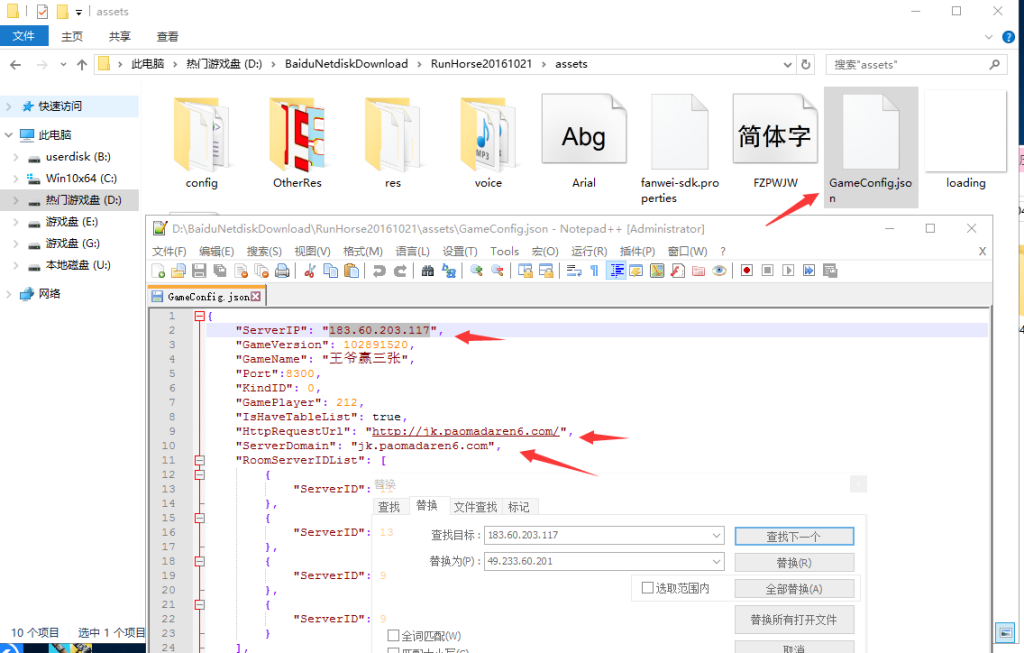Check the 全词匹配(W) option

pos(393,635)
